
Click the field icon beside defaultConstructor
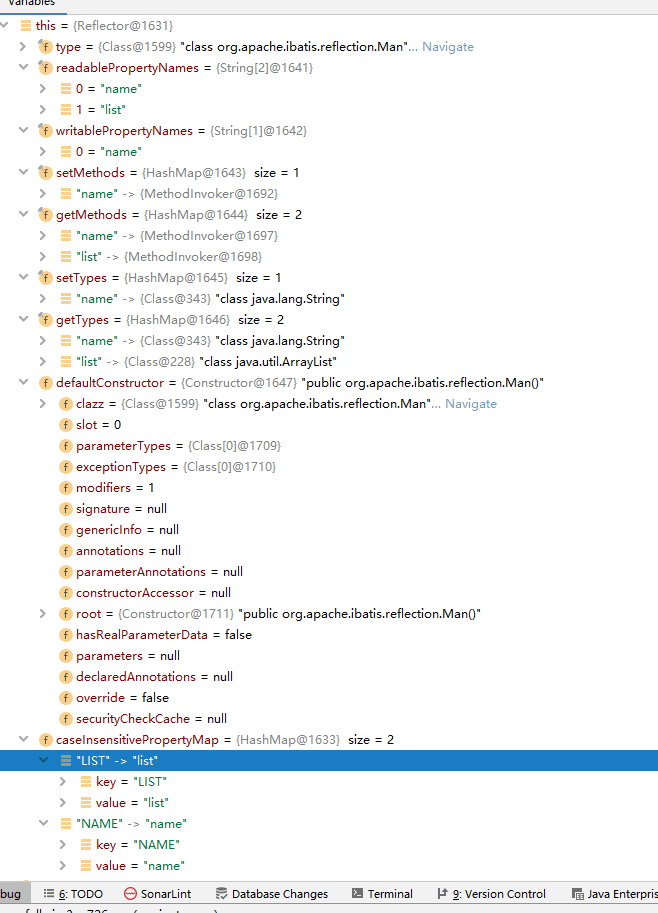coord(45,383)
